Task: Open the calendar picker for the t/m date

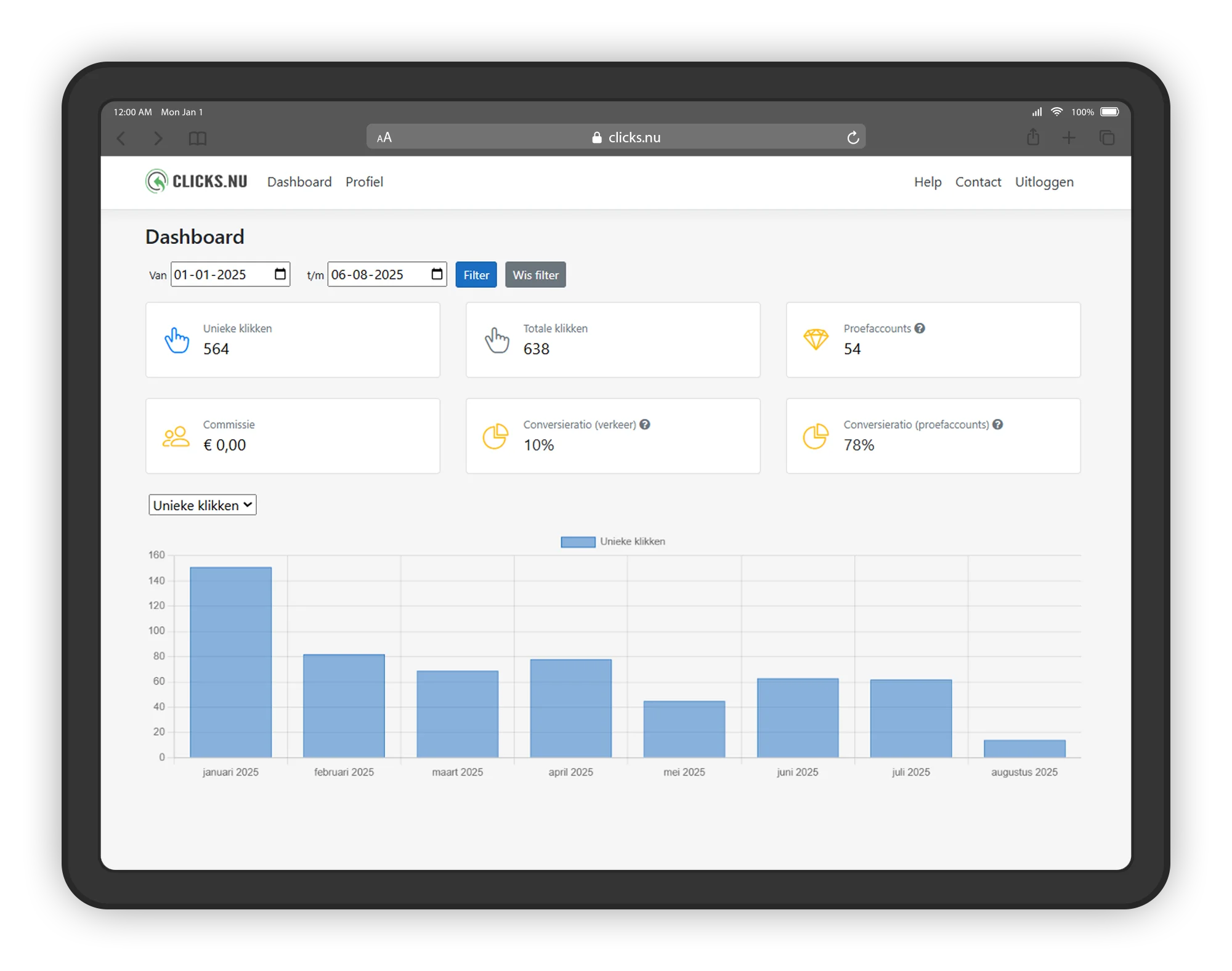Action: tap(437, 274)
